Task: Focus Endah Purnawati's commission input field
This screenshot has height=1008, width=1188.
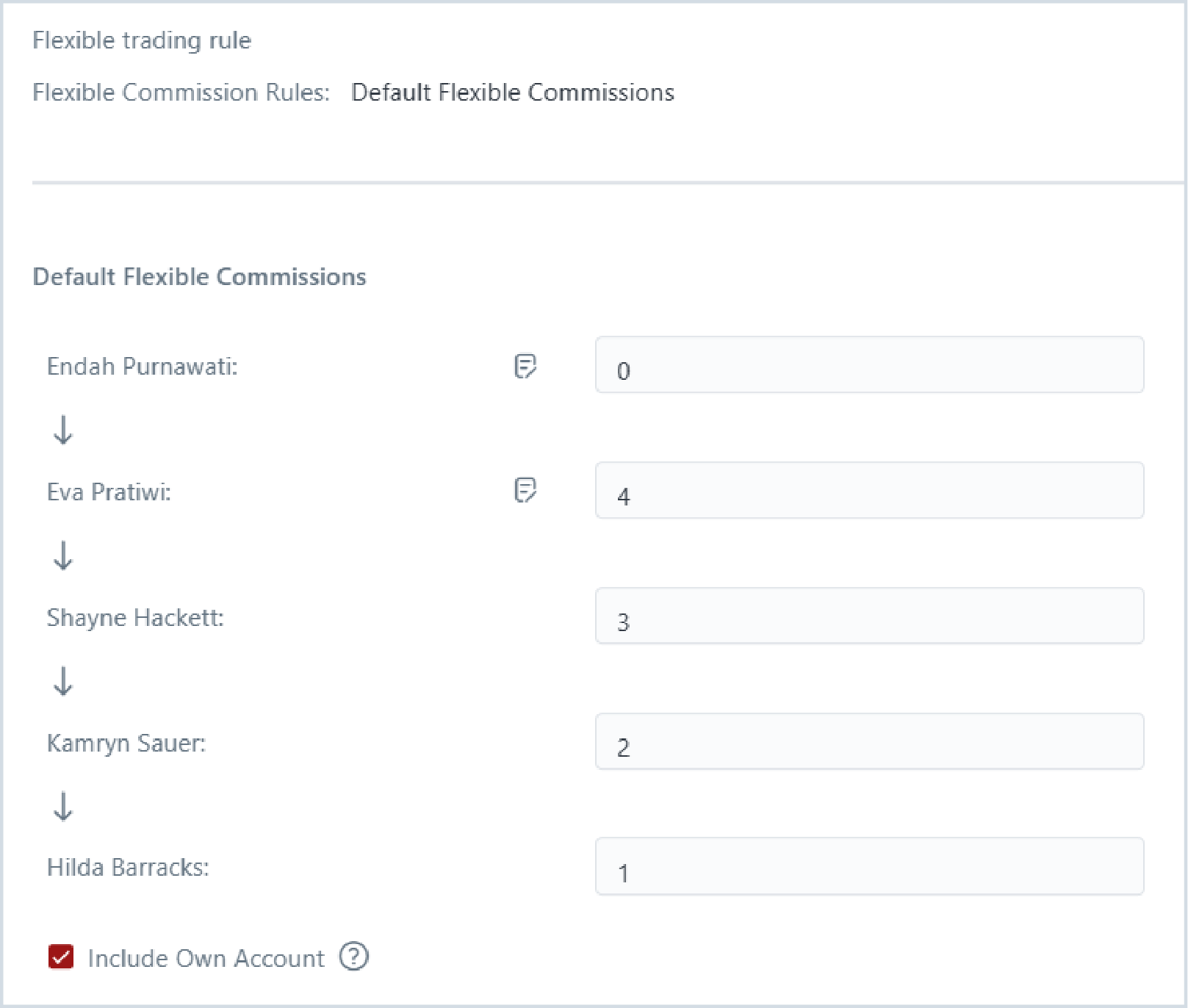Action: pos(868,365)
